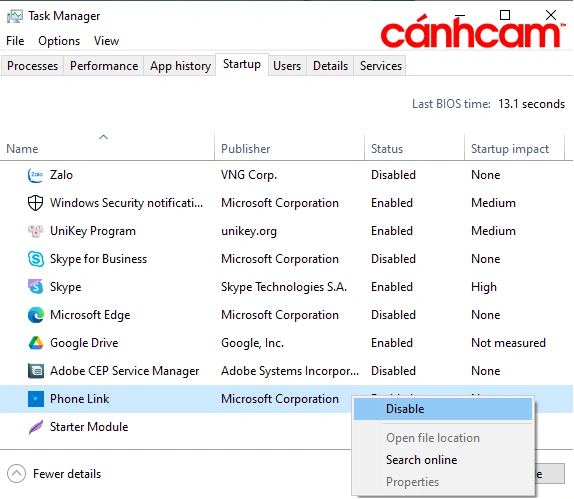The image size is (574, 499).
Task: Choose Search online in context menu
Action: (x=443, y=460)
